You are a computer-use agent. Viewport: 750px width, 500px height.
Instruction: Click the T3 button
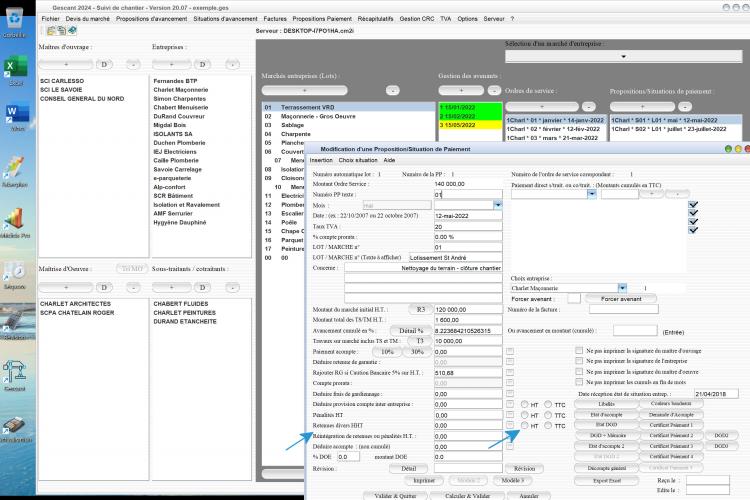coord(420,341)
